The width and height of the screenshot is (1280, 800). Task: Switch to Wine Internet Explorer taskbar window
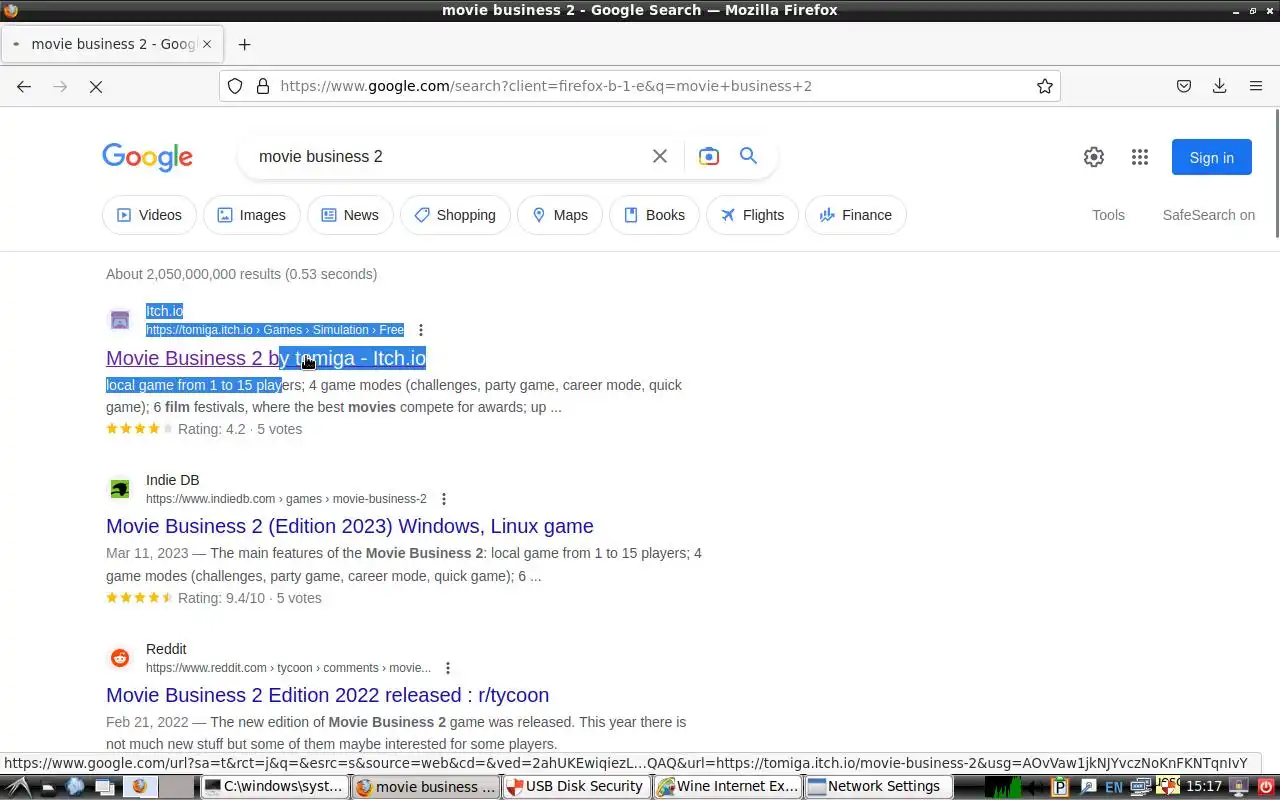(x=727, y=787)
